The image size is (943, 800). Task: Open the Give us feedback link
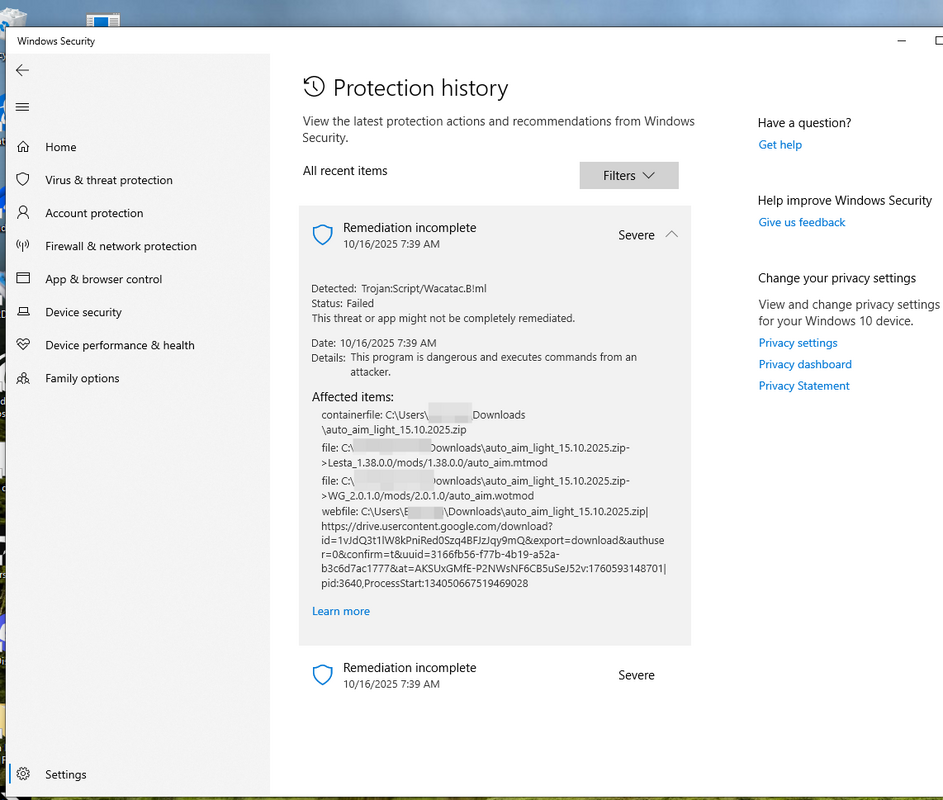point(801,222)
